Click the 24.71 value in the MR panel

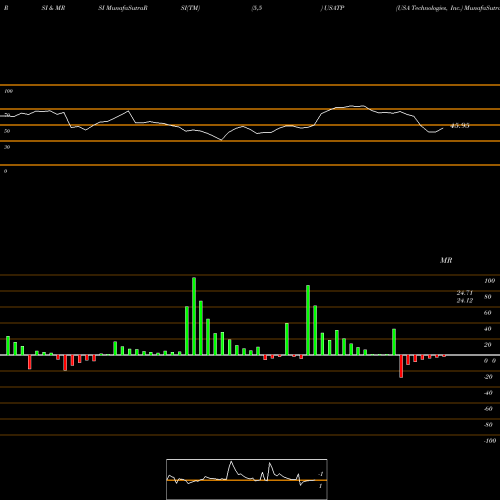[465, 293]
